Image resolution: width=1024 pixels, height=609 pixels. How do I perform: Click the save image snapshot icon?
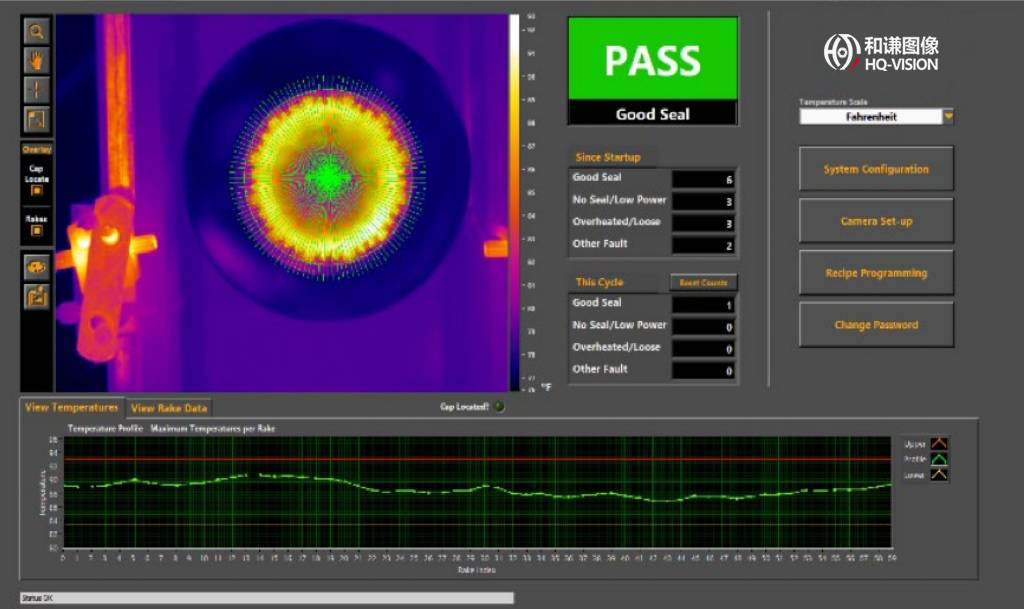[37, 295]
